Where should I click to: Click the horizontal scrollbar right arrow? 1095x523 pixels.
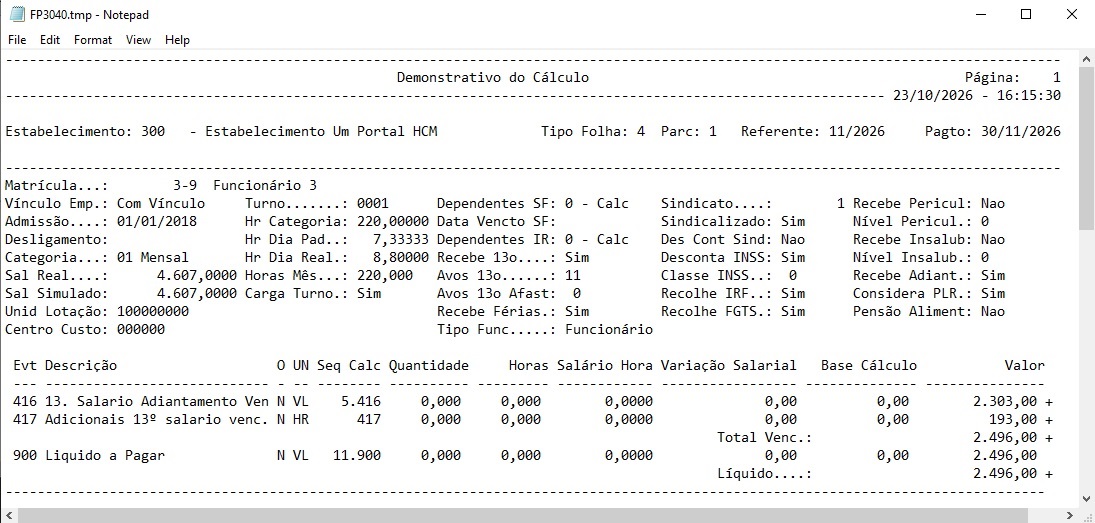[x=1071, y=515]
